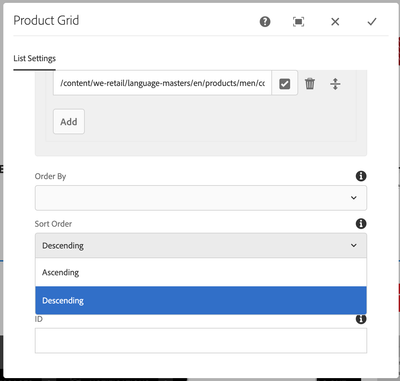
Task: Switch to the List Settings tab
Action: coord(34,59)
